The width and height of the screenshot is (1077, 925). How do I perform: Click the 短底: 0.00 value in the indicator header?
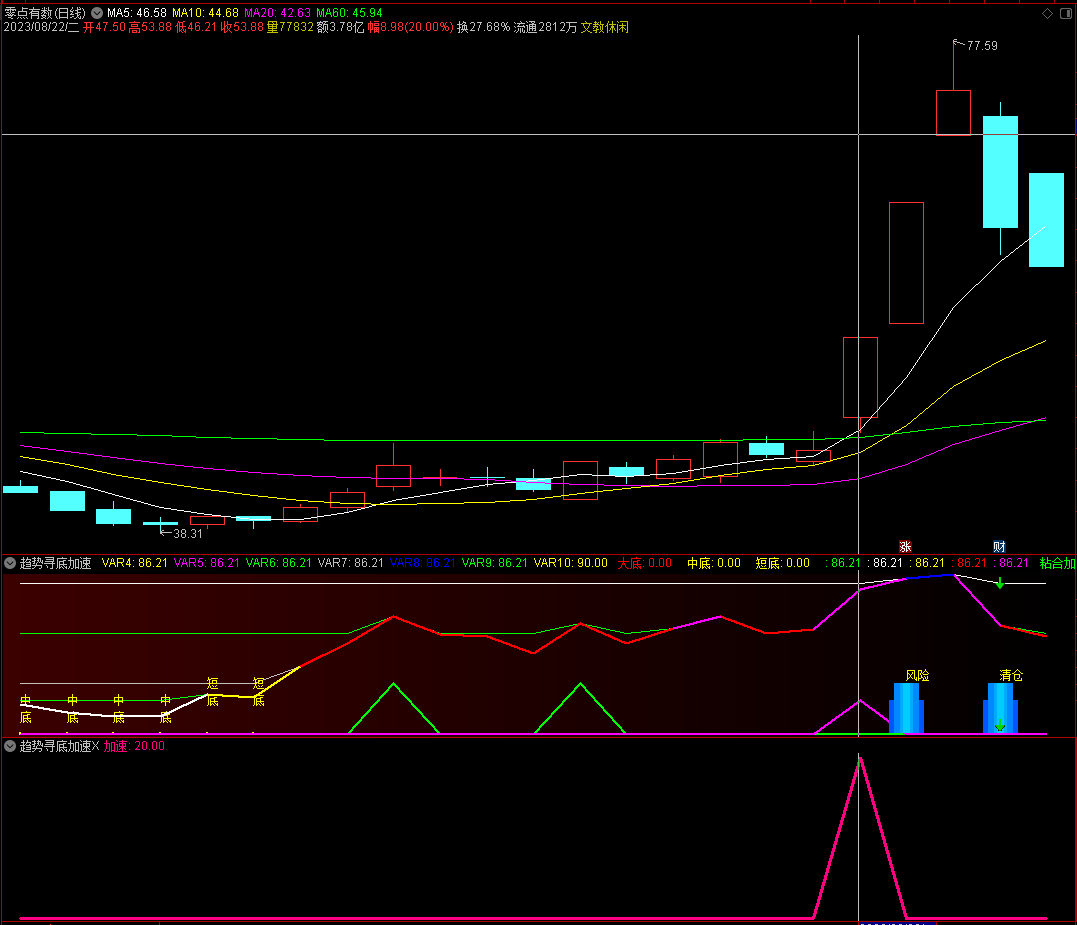coord(782,563)
